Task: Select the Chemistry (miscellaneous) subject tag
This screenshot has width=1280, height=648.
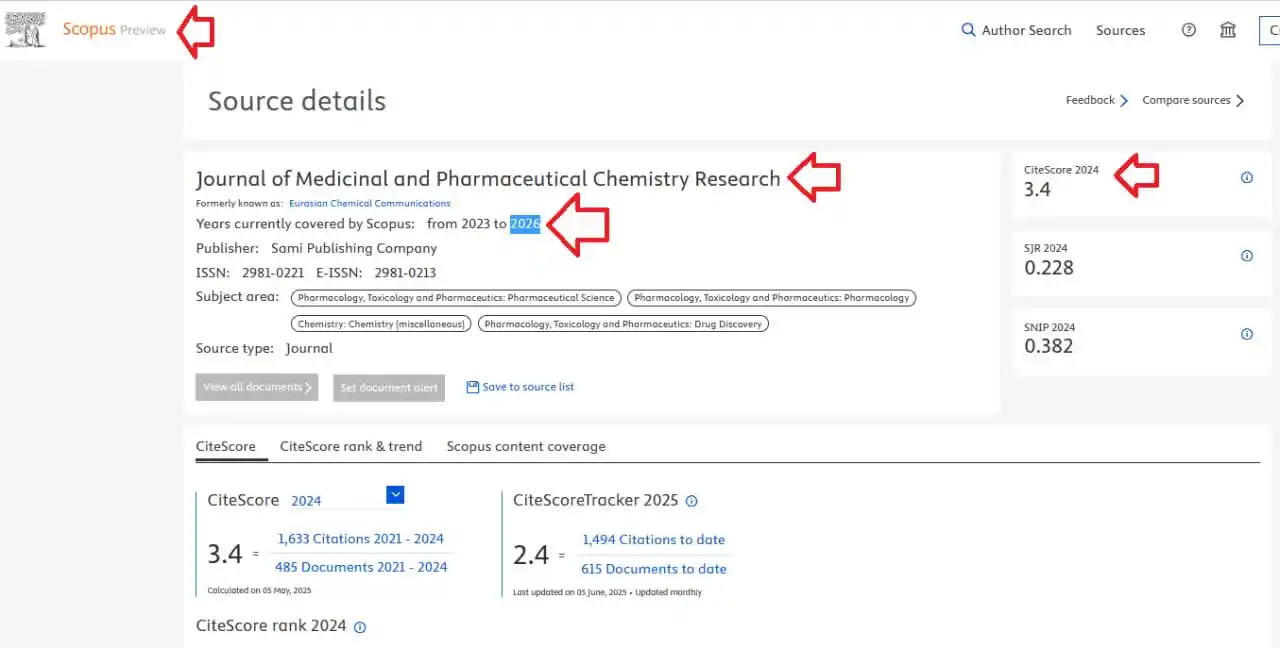Action: (381, 323)
